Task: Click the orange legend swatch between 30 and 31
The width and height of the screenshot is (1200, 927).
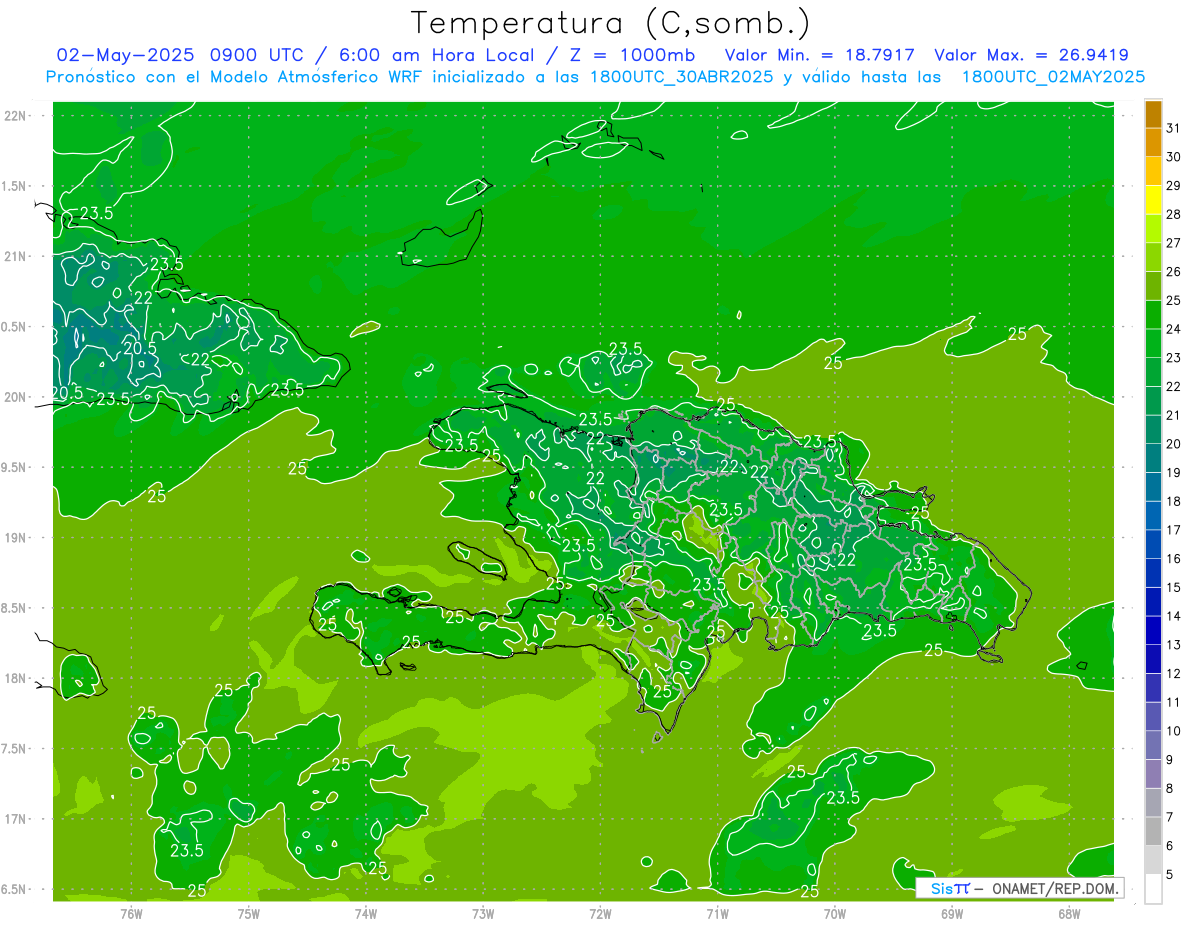Action: pos(1153,142)
